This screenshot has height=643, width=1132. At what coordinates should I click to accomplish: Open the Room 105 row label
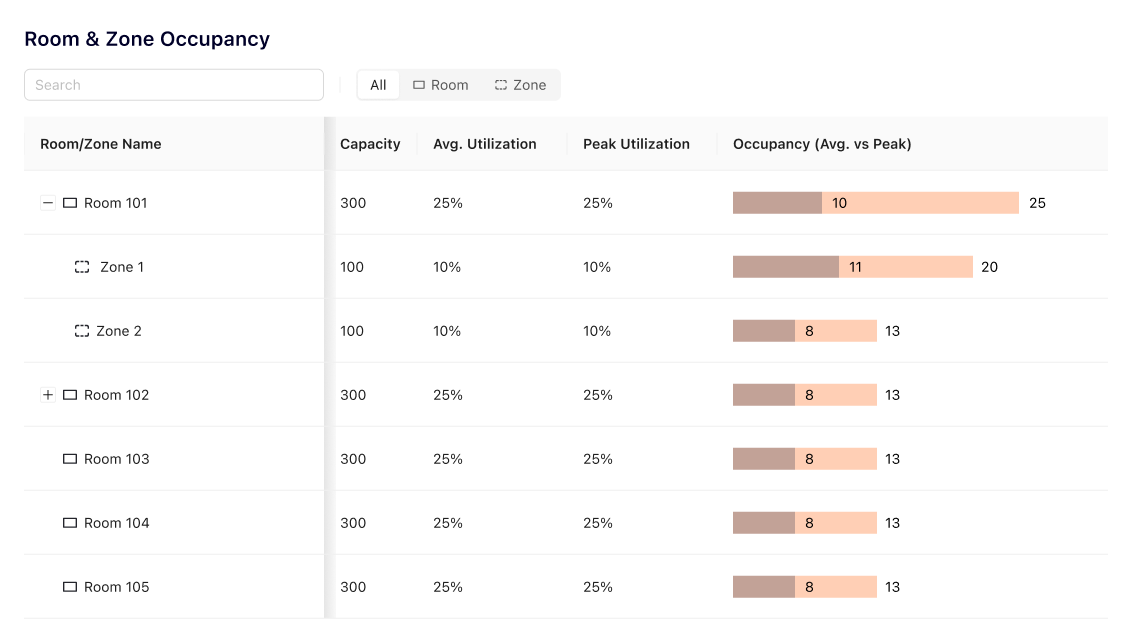tap(116, 587)
